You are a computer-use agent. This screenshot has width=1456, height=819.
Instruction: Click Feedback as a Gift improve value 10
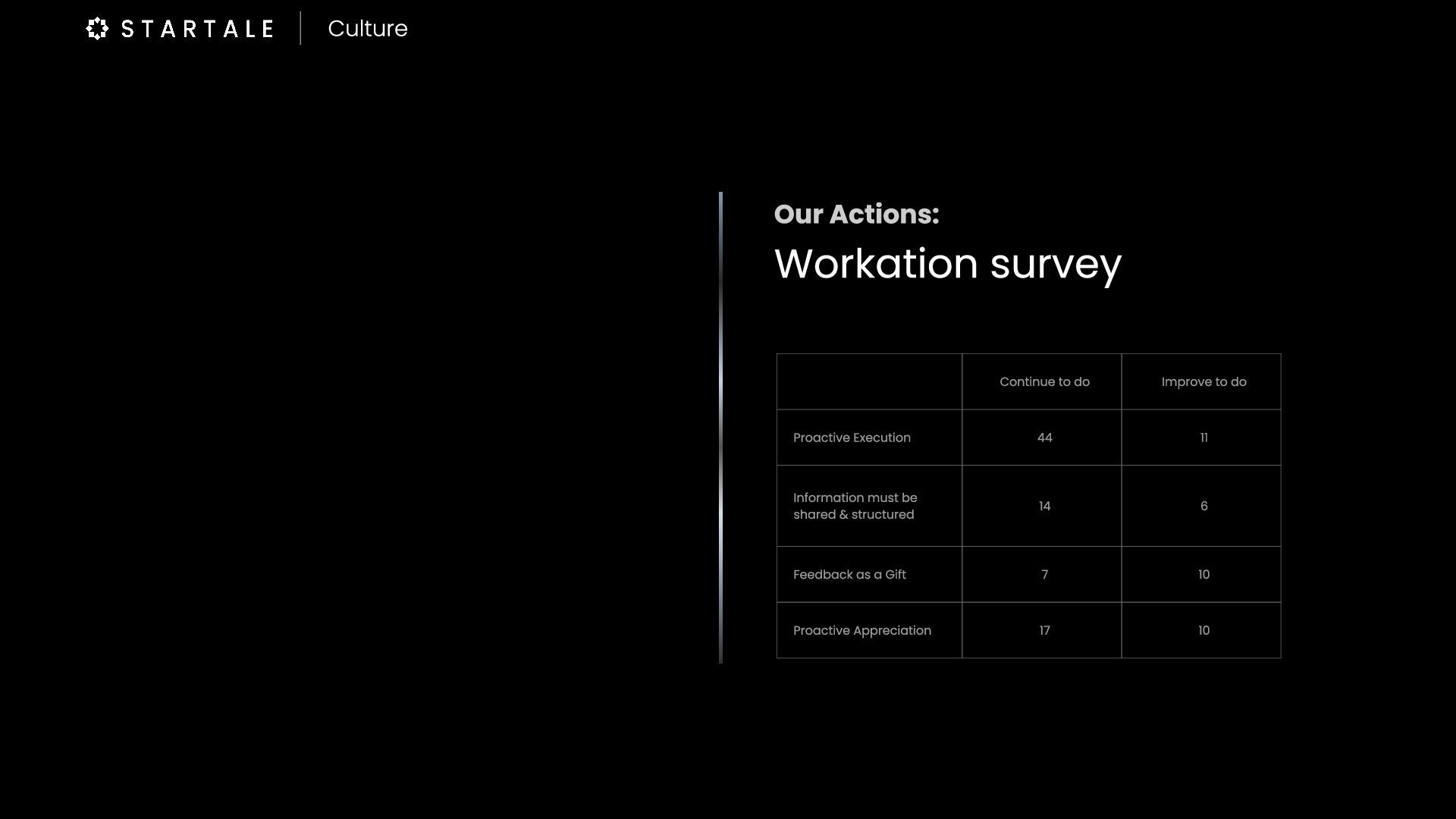[x=1203, y=575]
